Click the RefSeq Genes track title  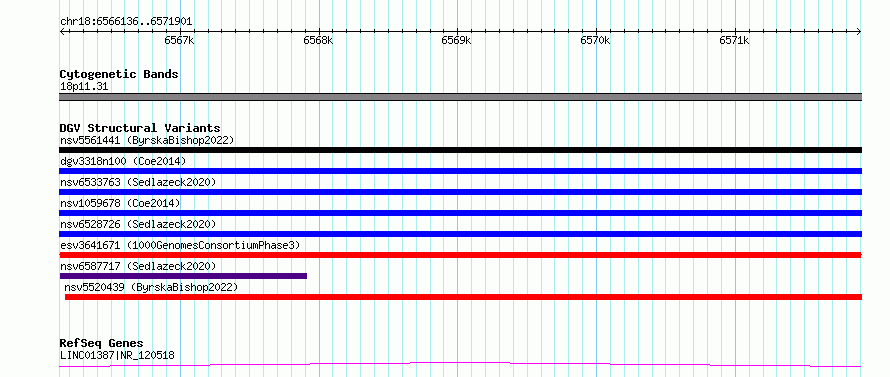click(x=101, y=344)
